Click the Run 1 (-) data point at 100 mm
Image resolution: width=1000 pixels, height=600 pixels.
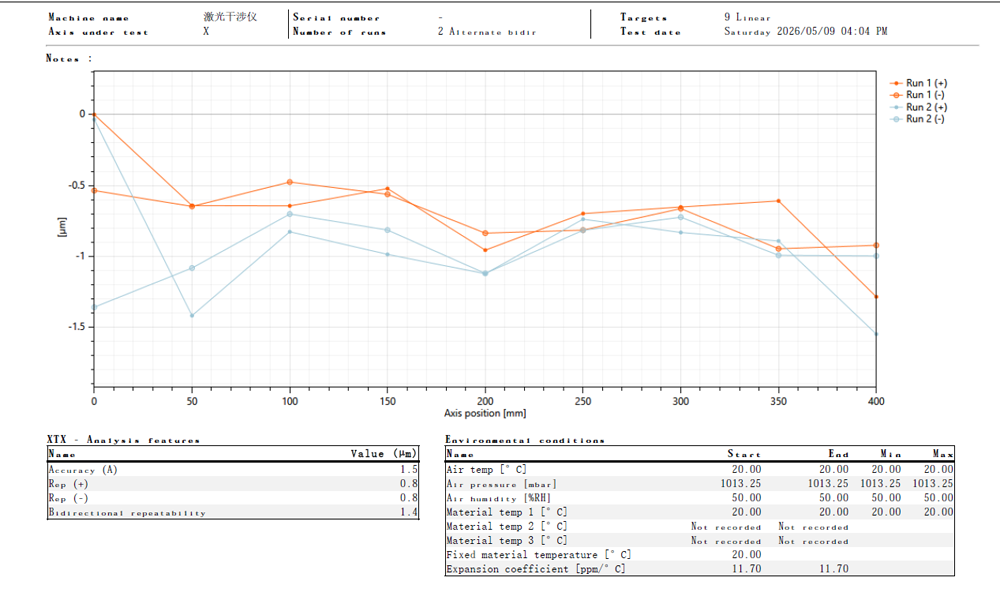pyautogui.click(x=290, y=182)
